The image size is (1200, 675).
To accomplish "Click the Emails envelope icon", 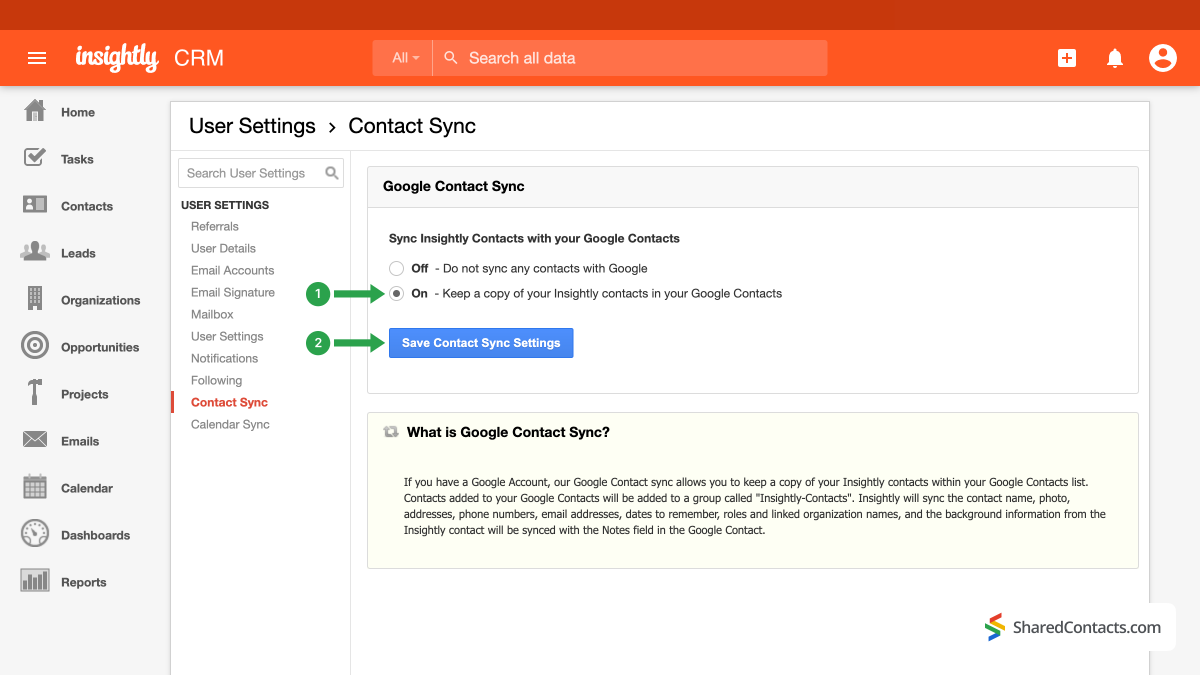I will (x=35, y=440).
